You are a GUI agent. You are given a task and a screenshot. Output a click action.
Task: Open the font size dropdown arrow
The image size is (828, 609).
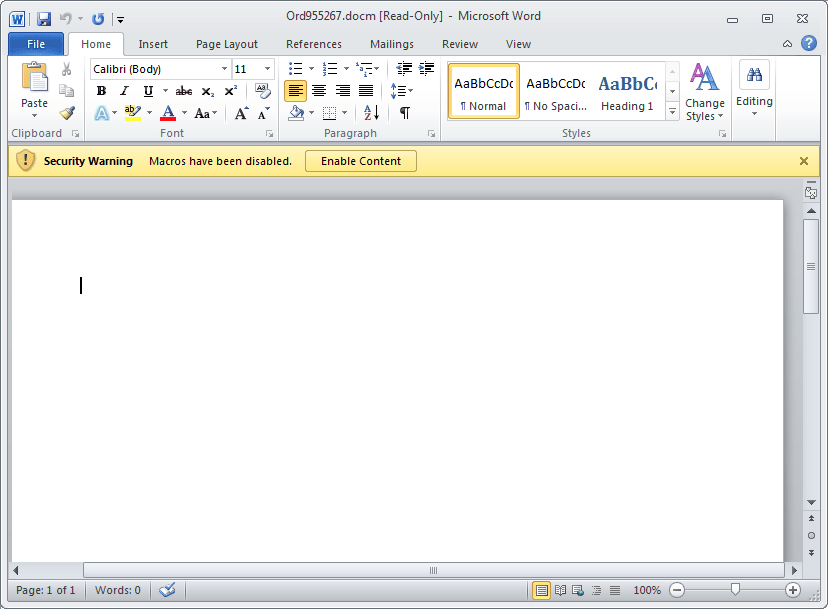(267, 69)
